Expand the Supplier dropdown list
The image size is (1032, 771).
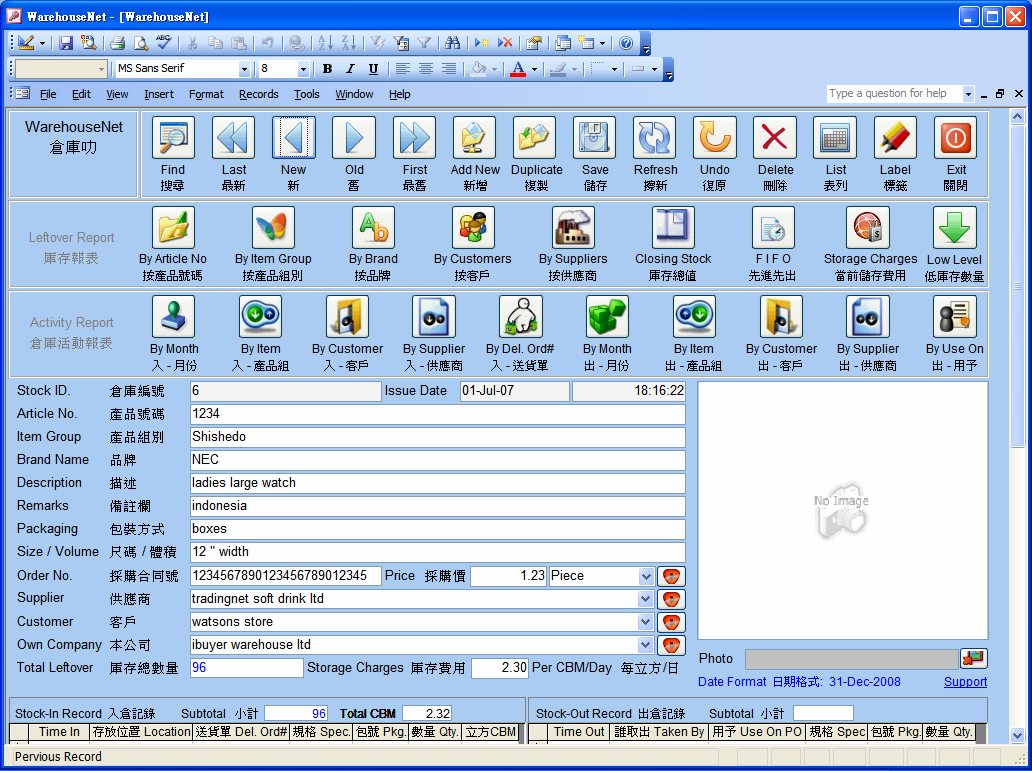click(x=645, y=599)
